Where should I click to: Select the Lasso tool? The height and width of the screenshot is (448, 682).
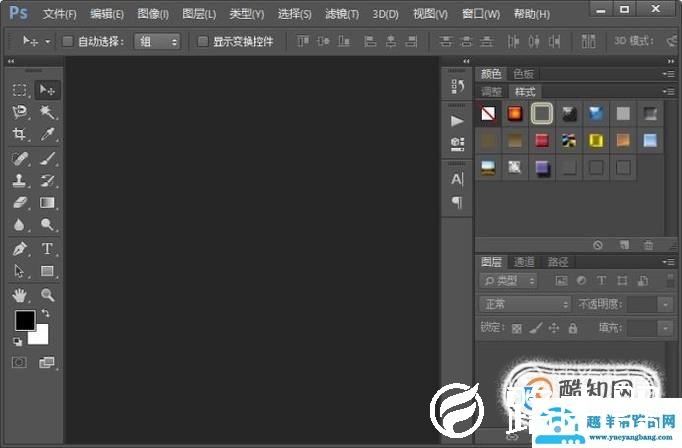(x=20, y=112)
